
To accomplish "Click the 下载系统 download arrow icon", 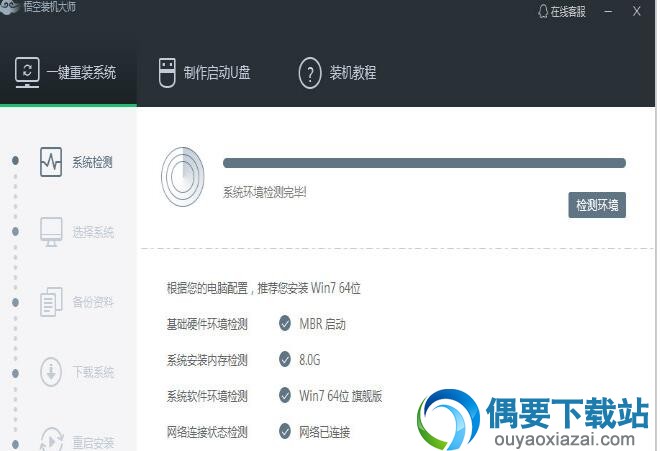I will pos(51,372).
